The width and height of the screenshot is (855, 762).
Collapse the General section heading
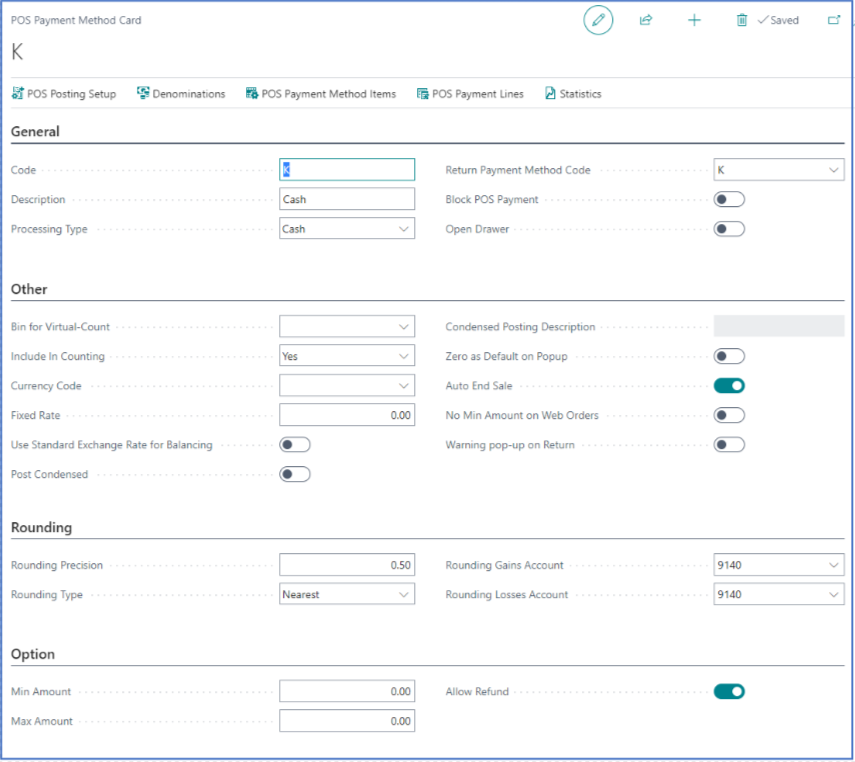click(x=35, y=131)
